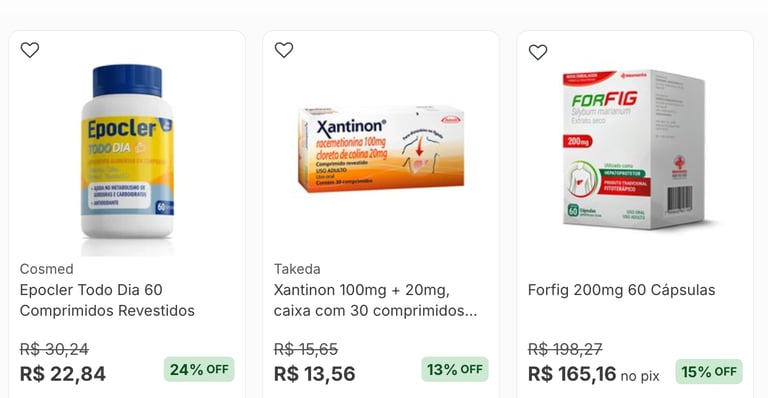This screenshot has width=768, height=398.
Task: Favorite the Epocler Todo Dia product
Action: (x=30, y=50)
